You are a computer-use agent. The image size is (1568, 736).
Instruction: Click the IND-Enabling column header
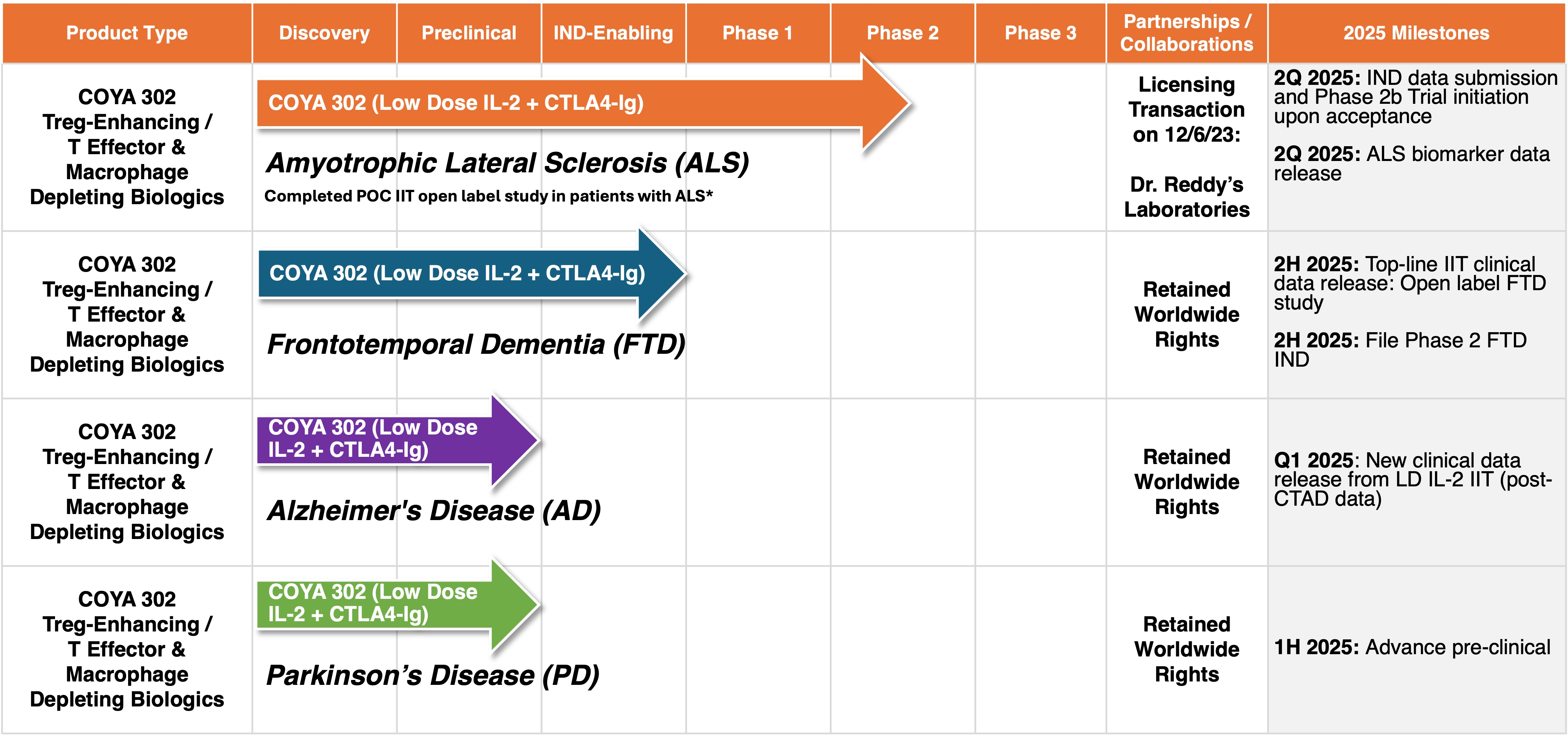613,33
